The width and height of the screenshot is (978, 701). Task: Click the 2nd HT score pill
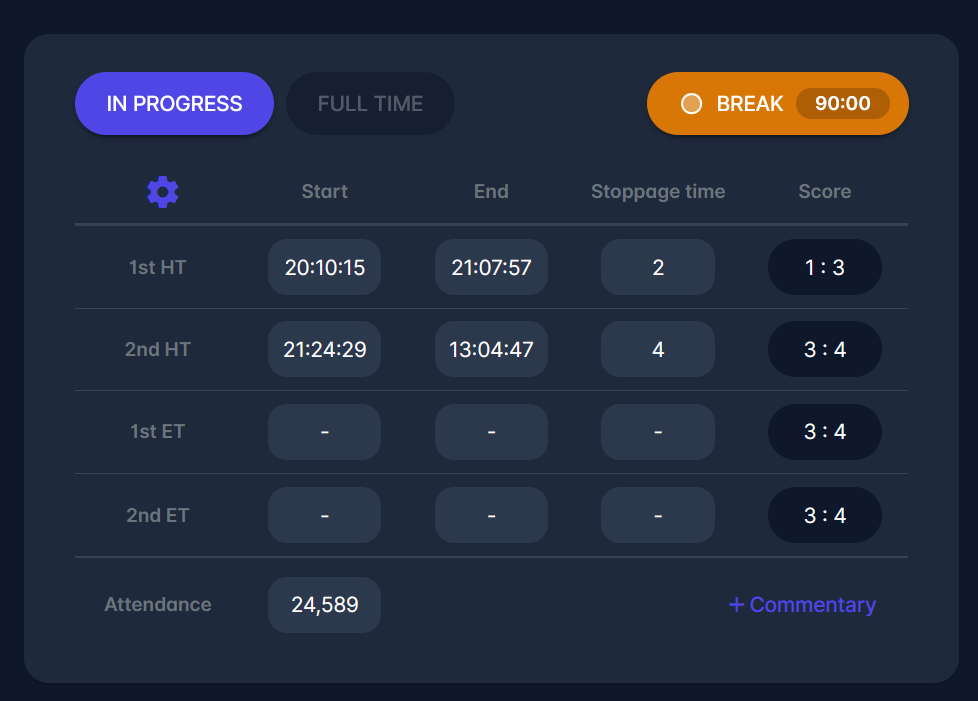tap(824, 350)
